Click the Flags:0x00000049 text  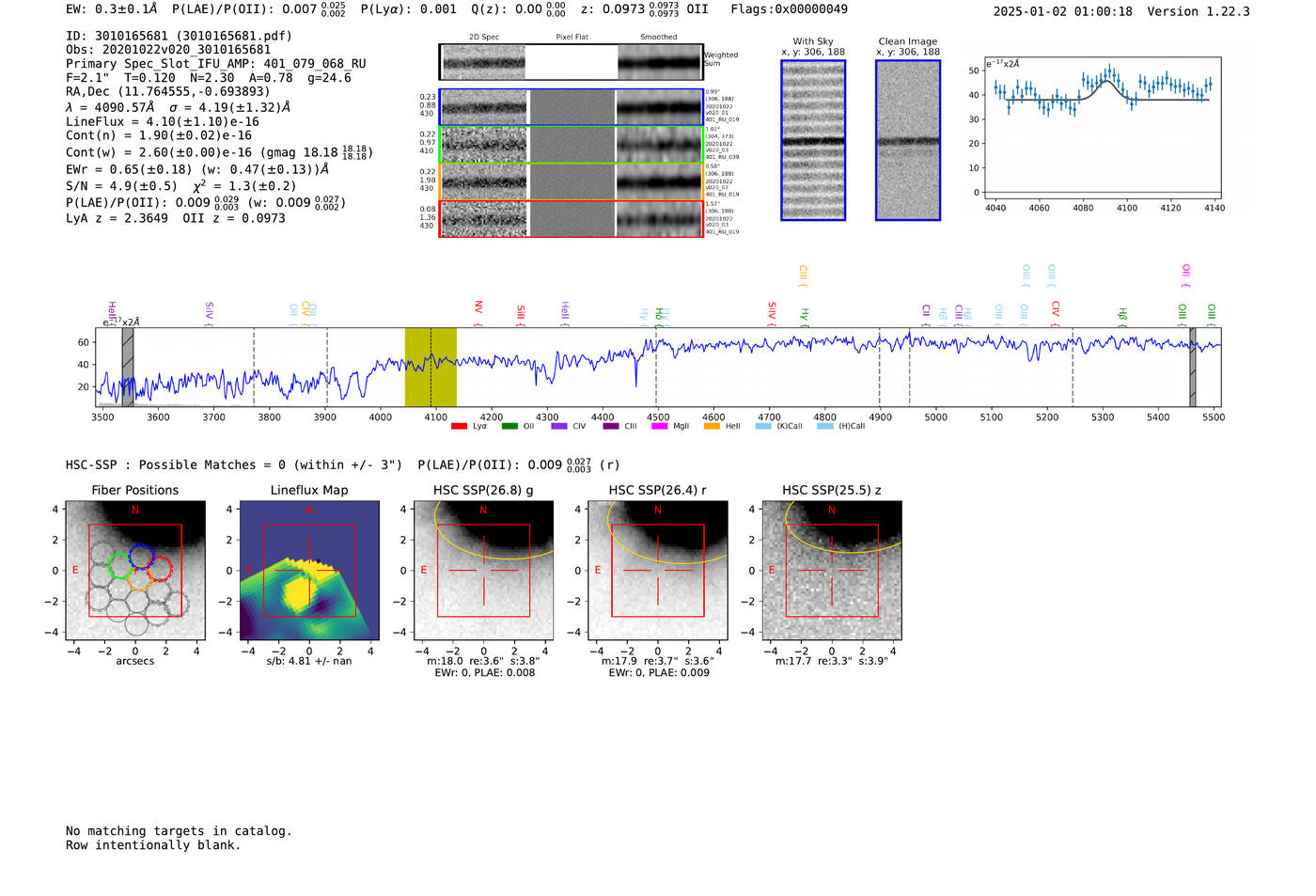(x=789, y=8)
